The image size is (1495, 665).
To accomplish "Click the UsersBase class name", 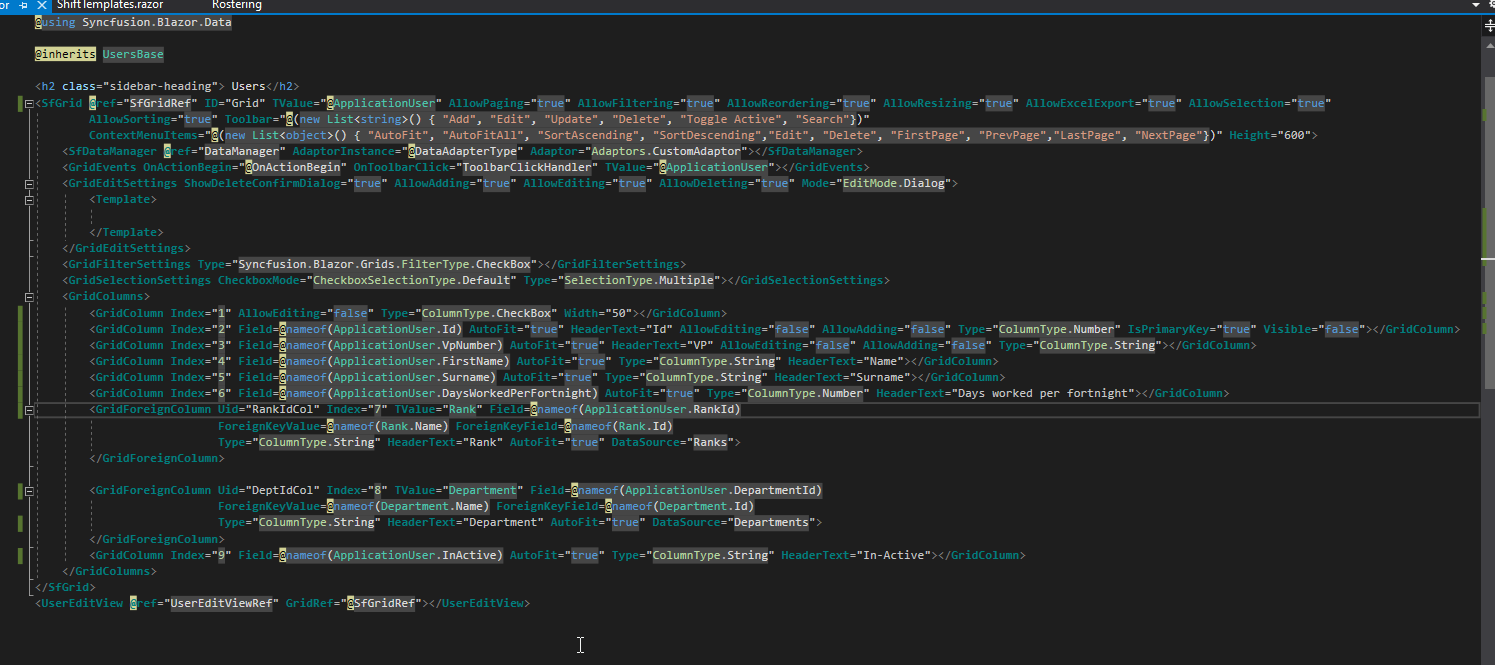I will click(133, 54).
